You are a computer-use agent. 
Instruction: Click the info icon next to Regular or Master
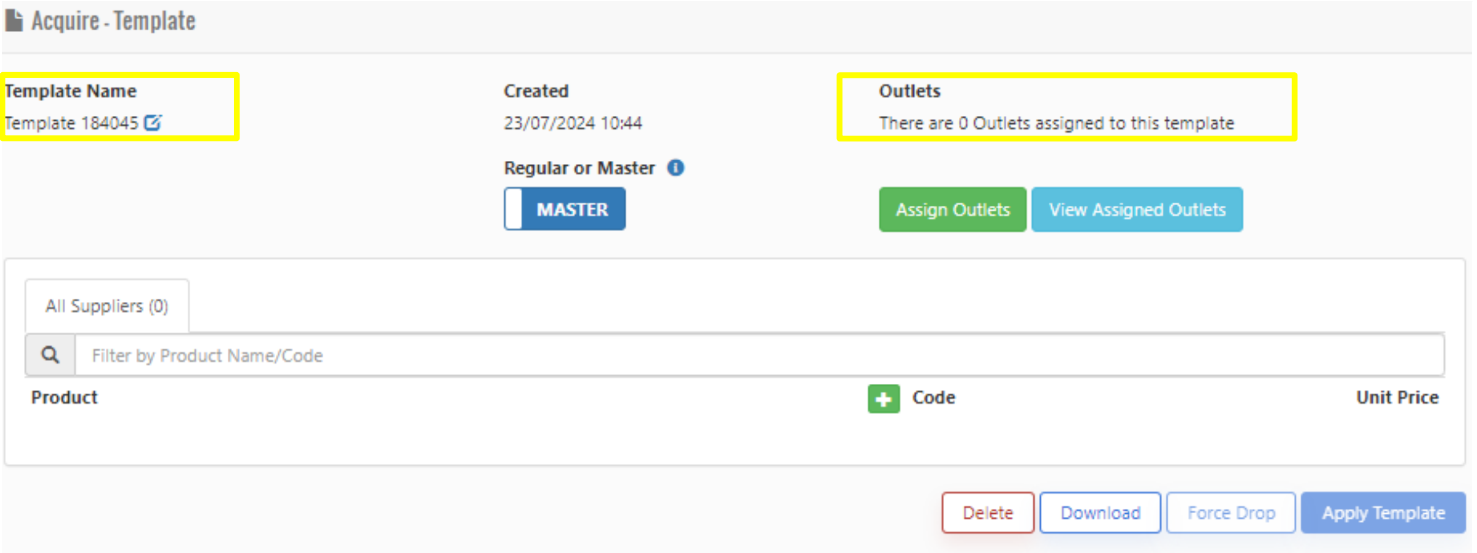click(675, 168)
